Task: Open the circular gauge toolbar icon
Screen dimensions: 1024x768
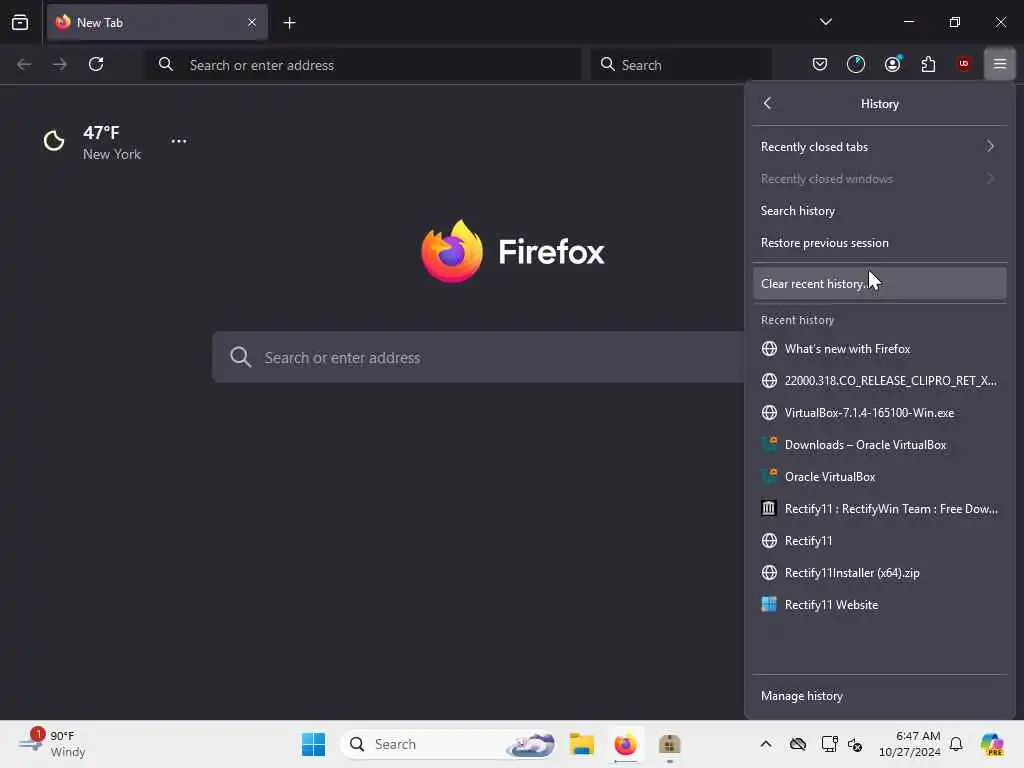Action: click(856, 64)
